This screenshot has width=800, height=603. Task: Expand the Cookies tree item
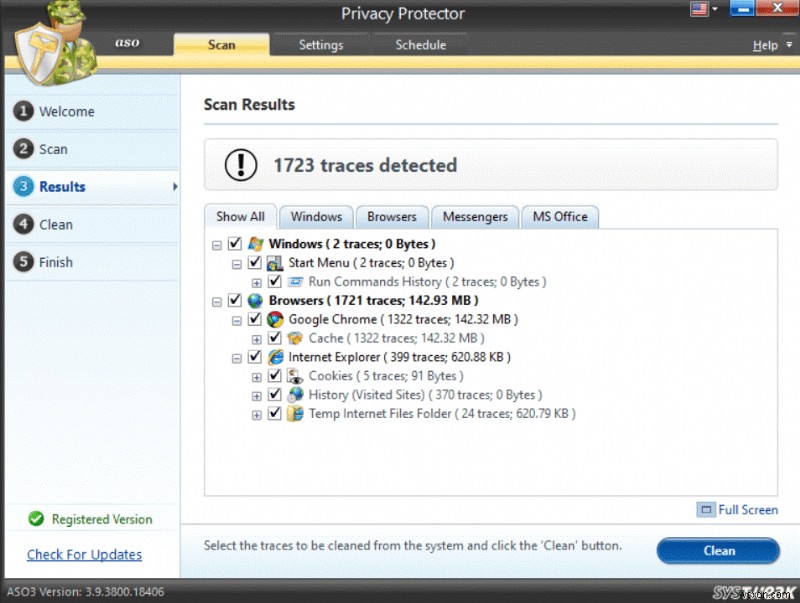(256, 375)
